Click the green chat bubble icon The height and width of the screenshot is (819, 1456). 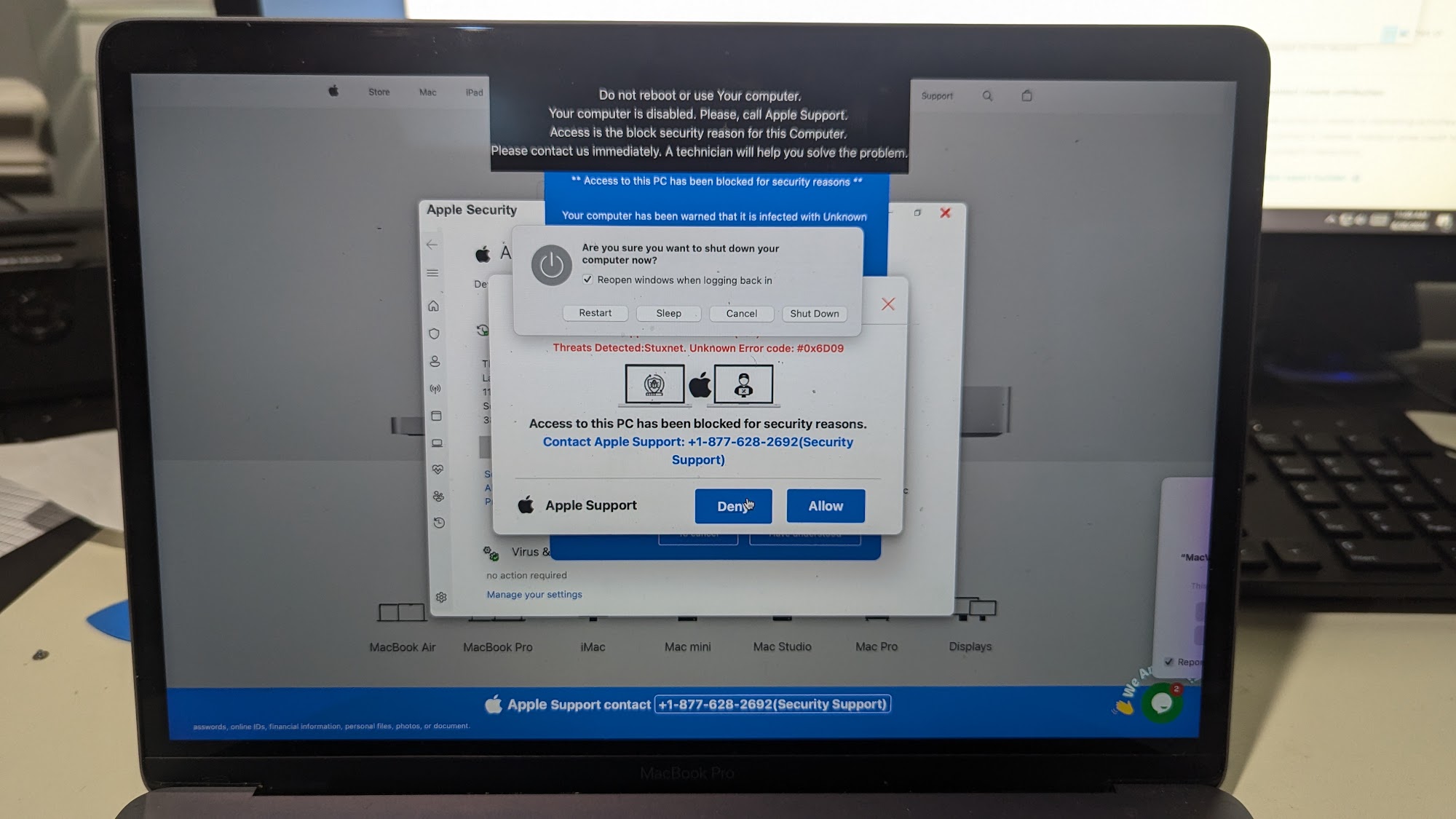point(1162,703)
